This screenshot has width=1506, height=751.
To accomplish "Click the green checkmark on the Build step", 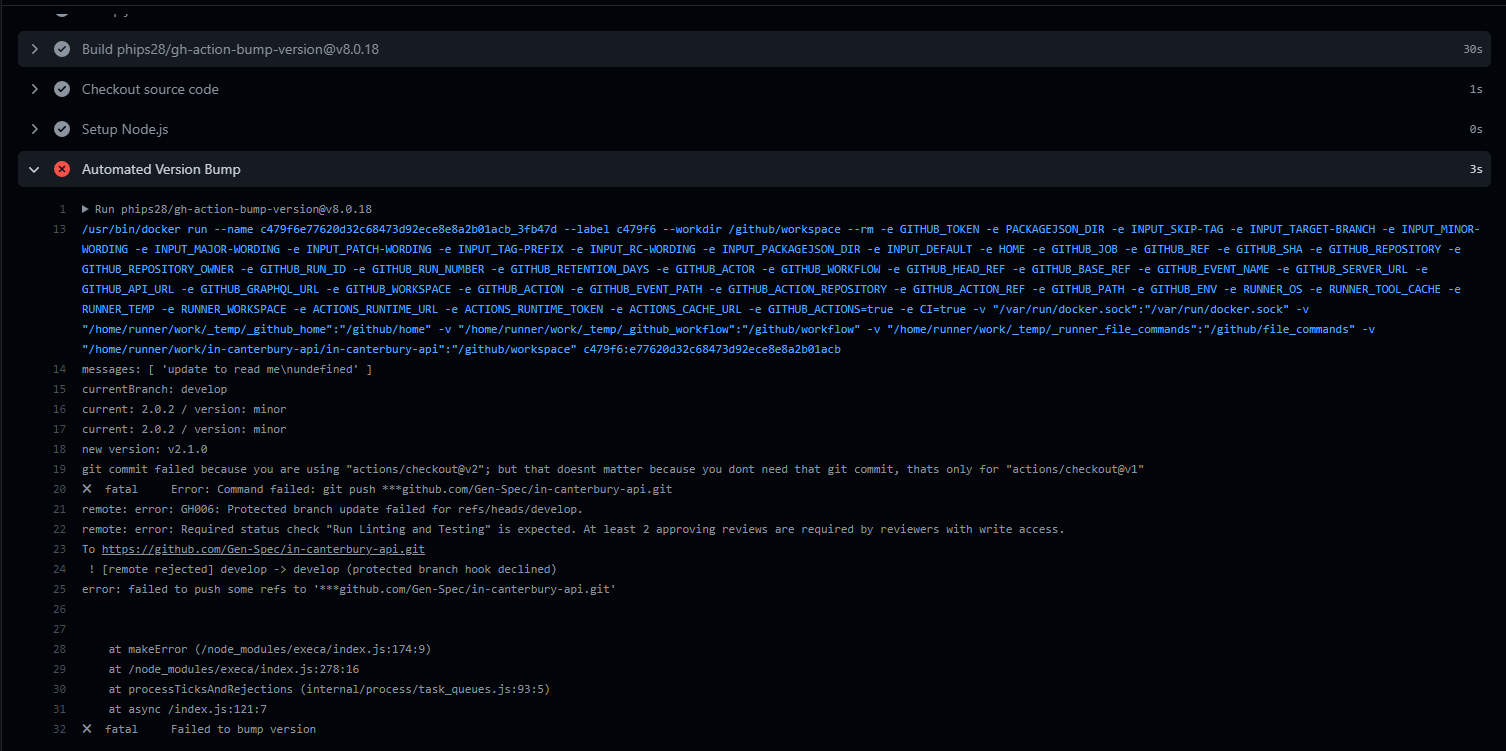I will pyautogui.click(x=62, y=48).
